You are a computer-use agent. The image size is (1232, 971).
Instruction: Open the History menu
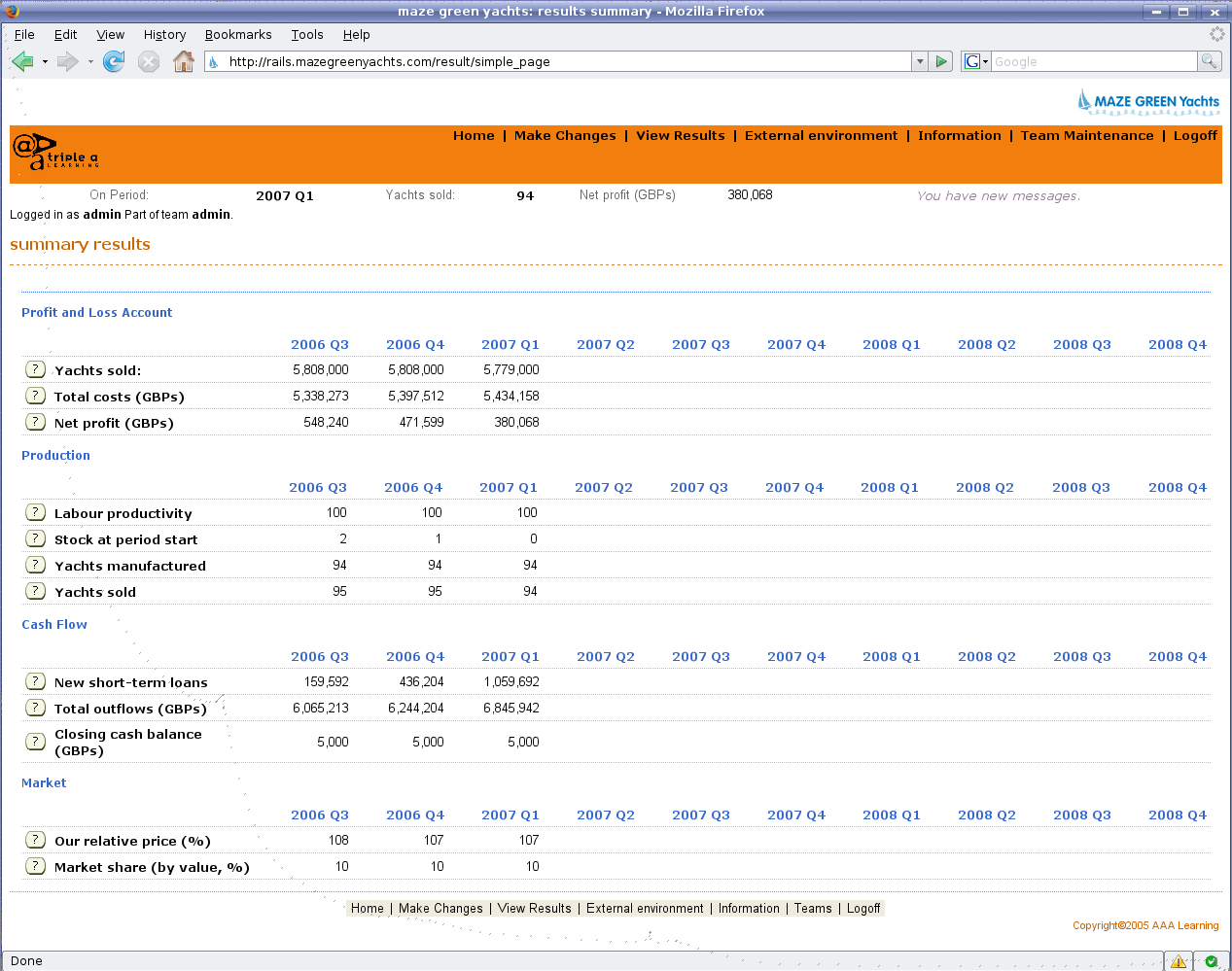tap(164, 35)
